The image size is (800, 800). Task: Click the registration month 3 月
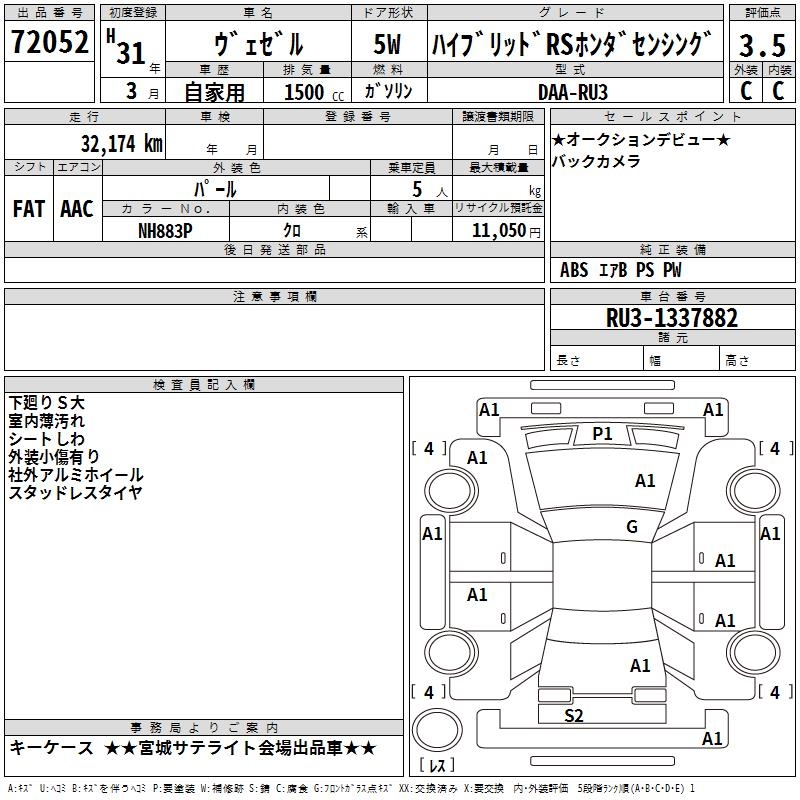142,91
